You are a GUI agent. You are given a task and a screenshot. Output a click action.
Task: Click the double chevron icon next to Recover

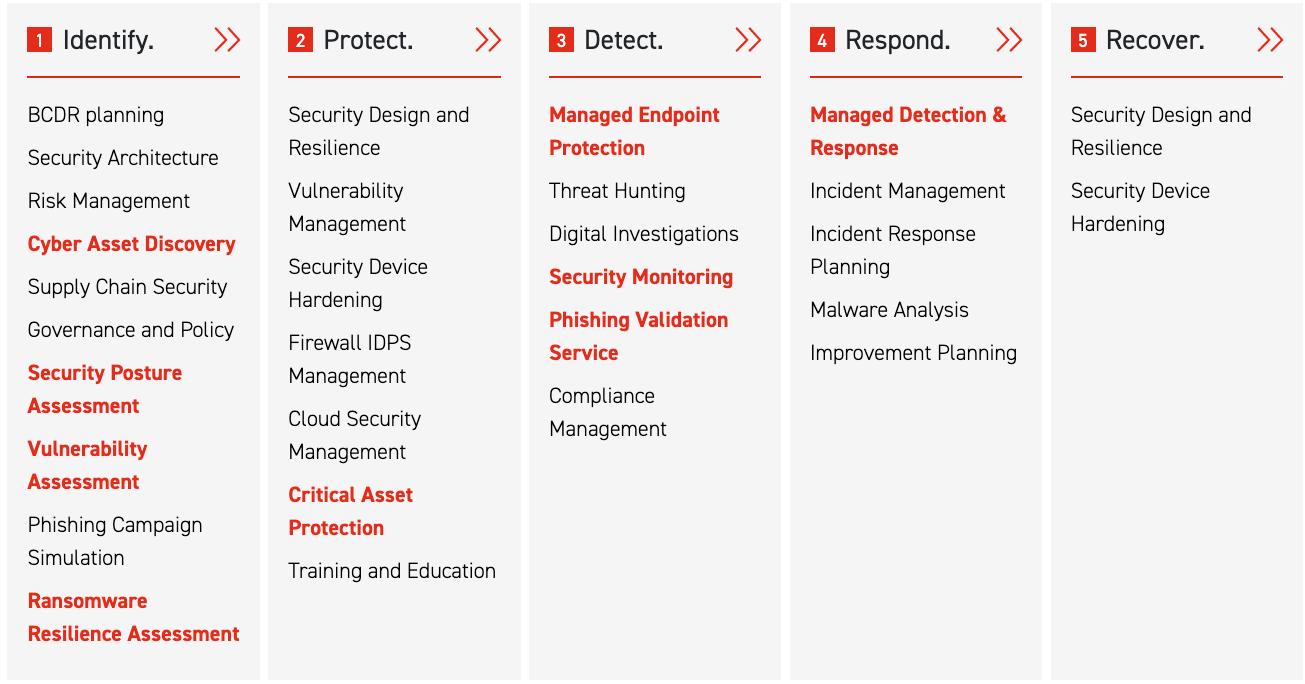(1270, 40)
